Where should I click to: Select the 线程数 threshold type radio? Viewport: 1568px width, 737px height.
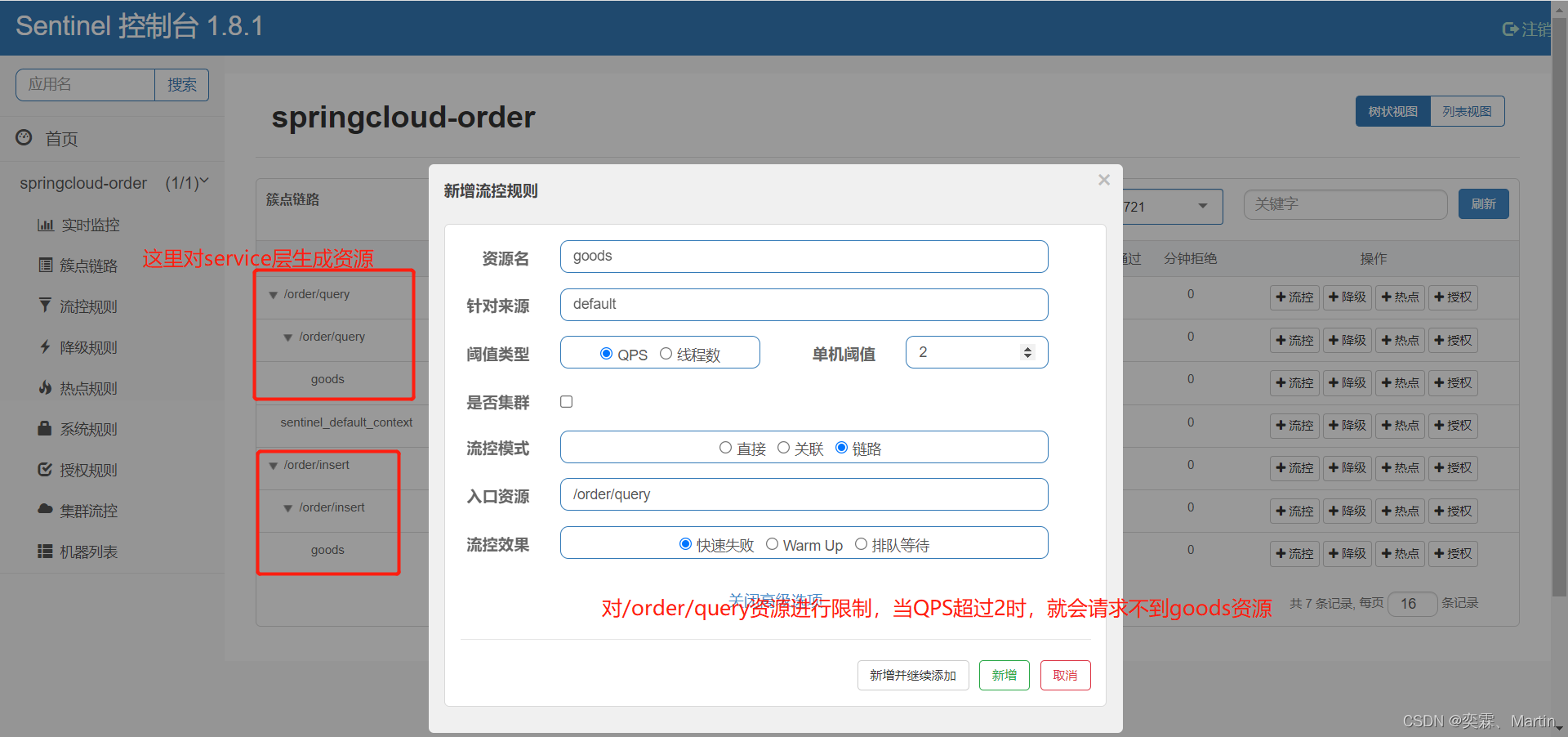[666, 354]
